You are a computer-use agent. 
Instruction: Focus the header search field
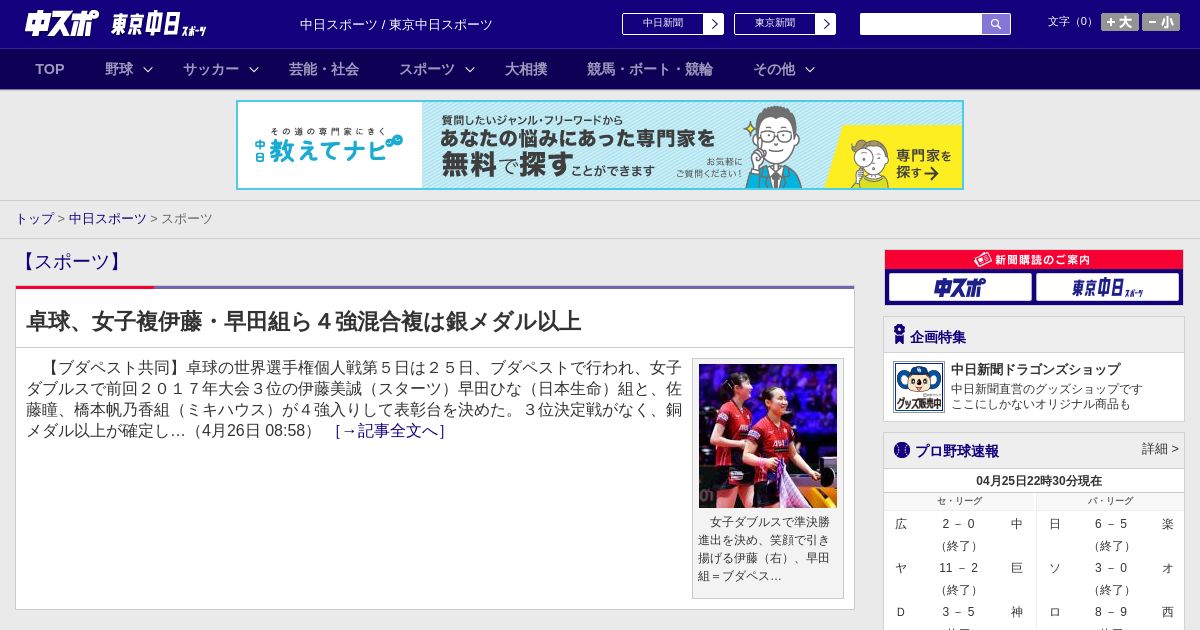(921, 24)
